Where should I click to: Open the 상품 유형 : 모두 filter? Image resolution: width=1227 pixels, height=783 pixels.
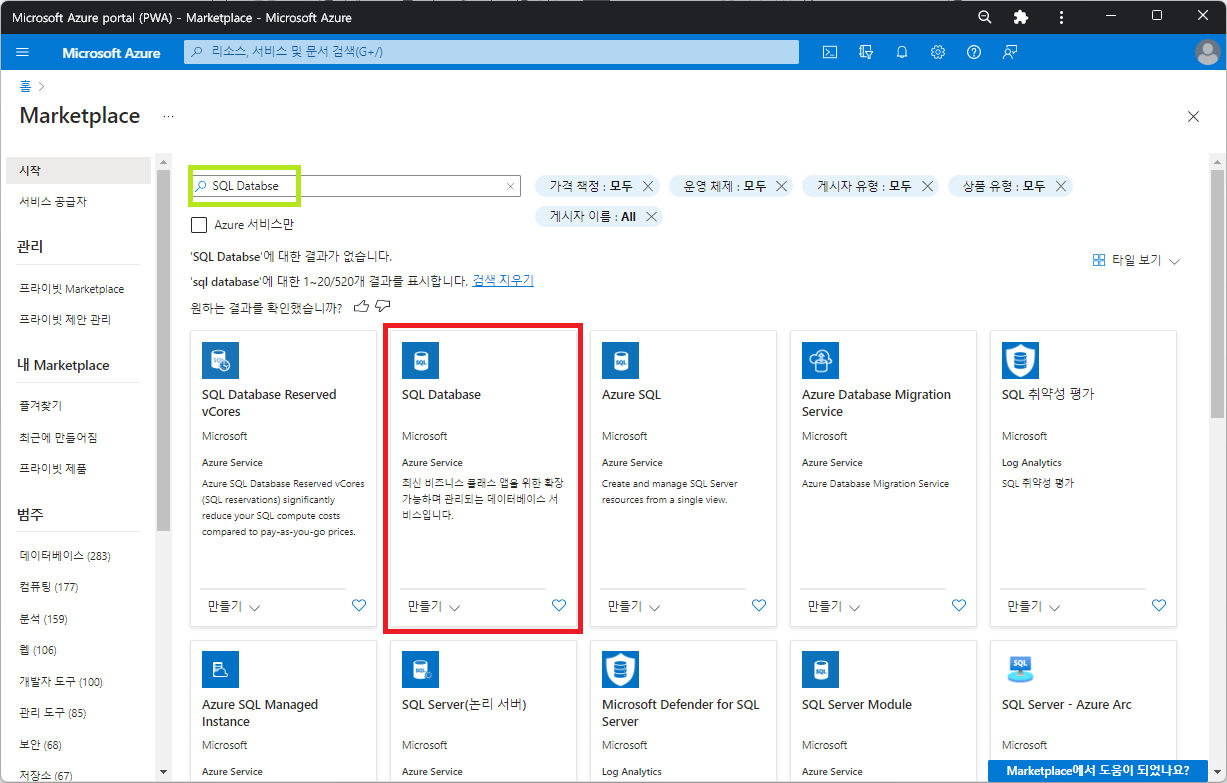pyautogui.click(x=1004, y=186)
